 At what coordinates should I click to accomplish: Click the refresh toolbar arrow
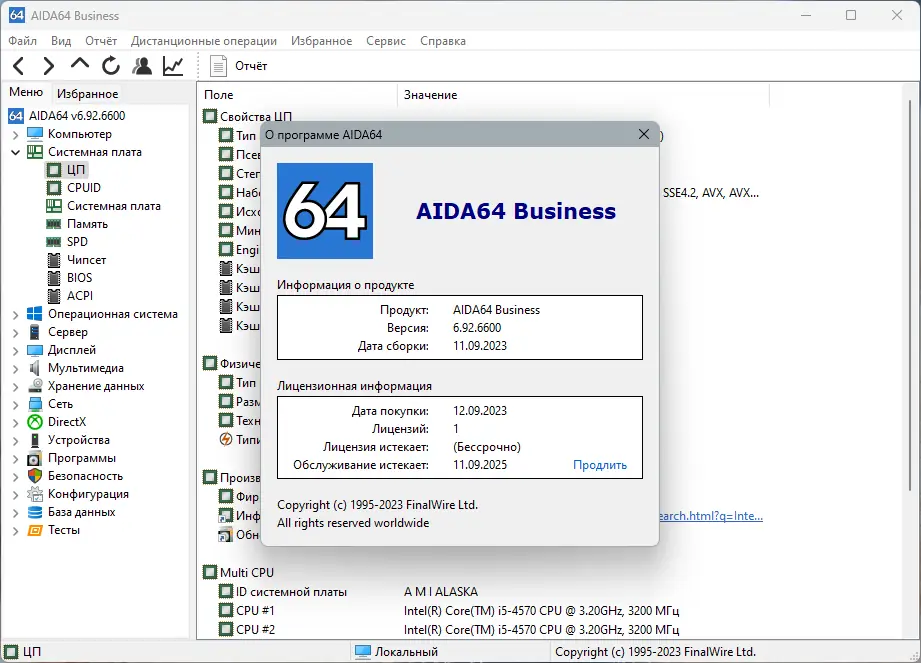click(110, 64)
